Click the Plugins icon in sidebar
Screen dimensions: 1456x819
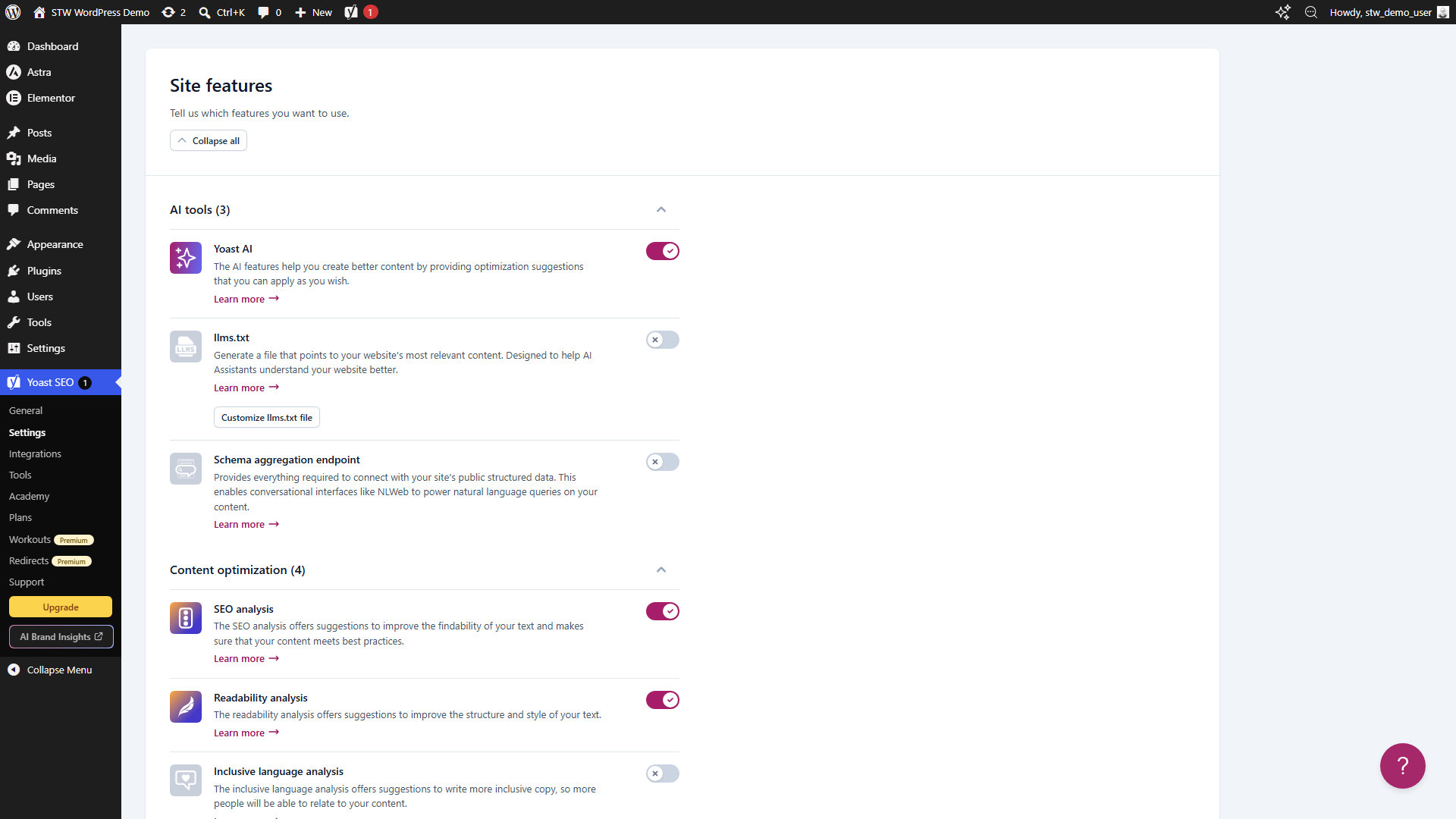(14, 271)
